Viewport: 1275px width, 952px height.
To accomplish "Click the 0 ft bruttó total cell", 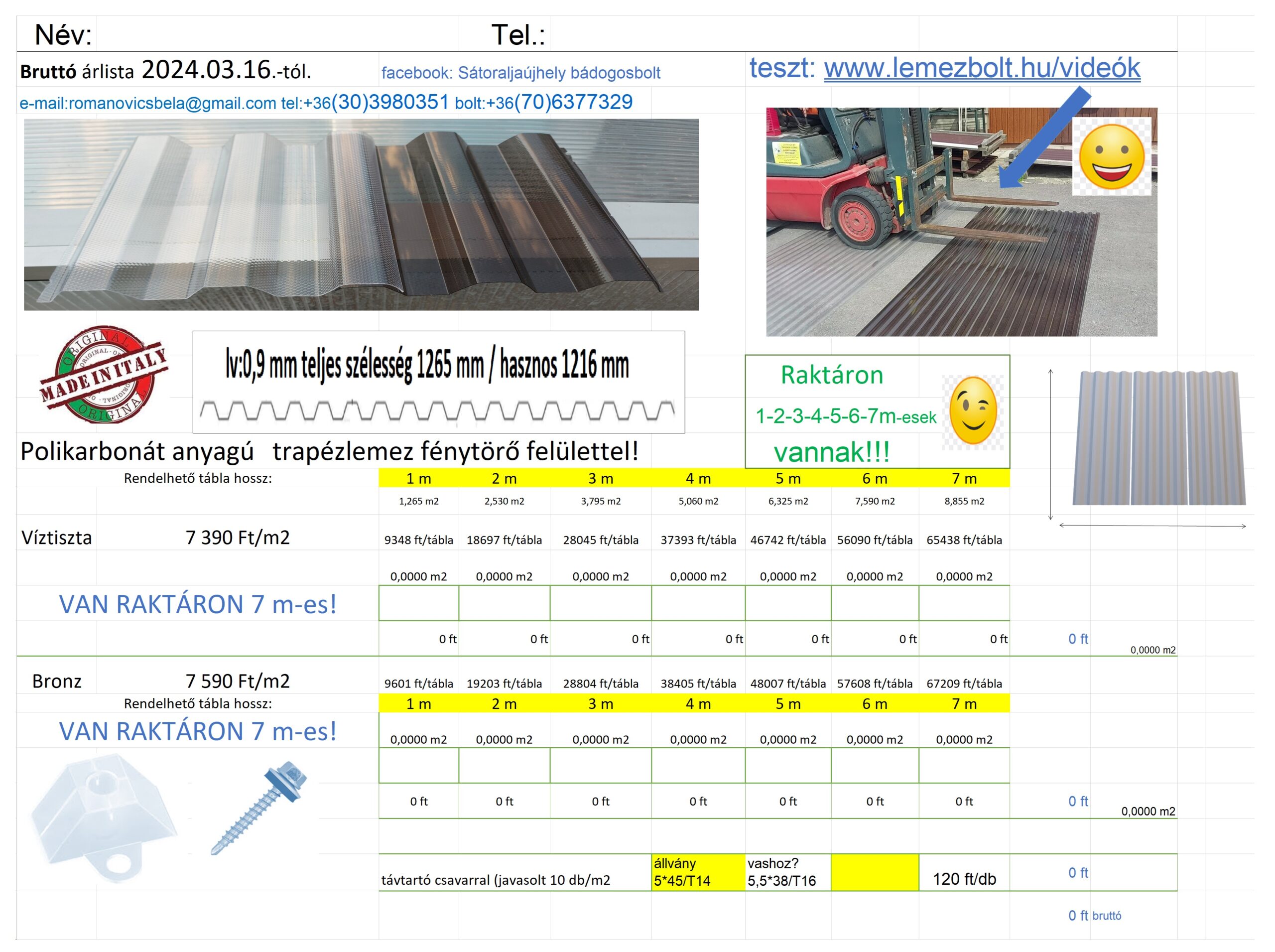I will point(1095,915).
